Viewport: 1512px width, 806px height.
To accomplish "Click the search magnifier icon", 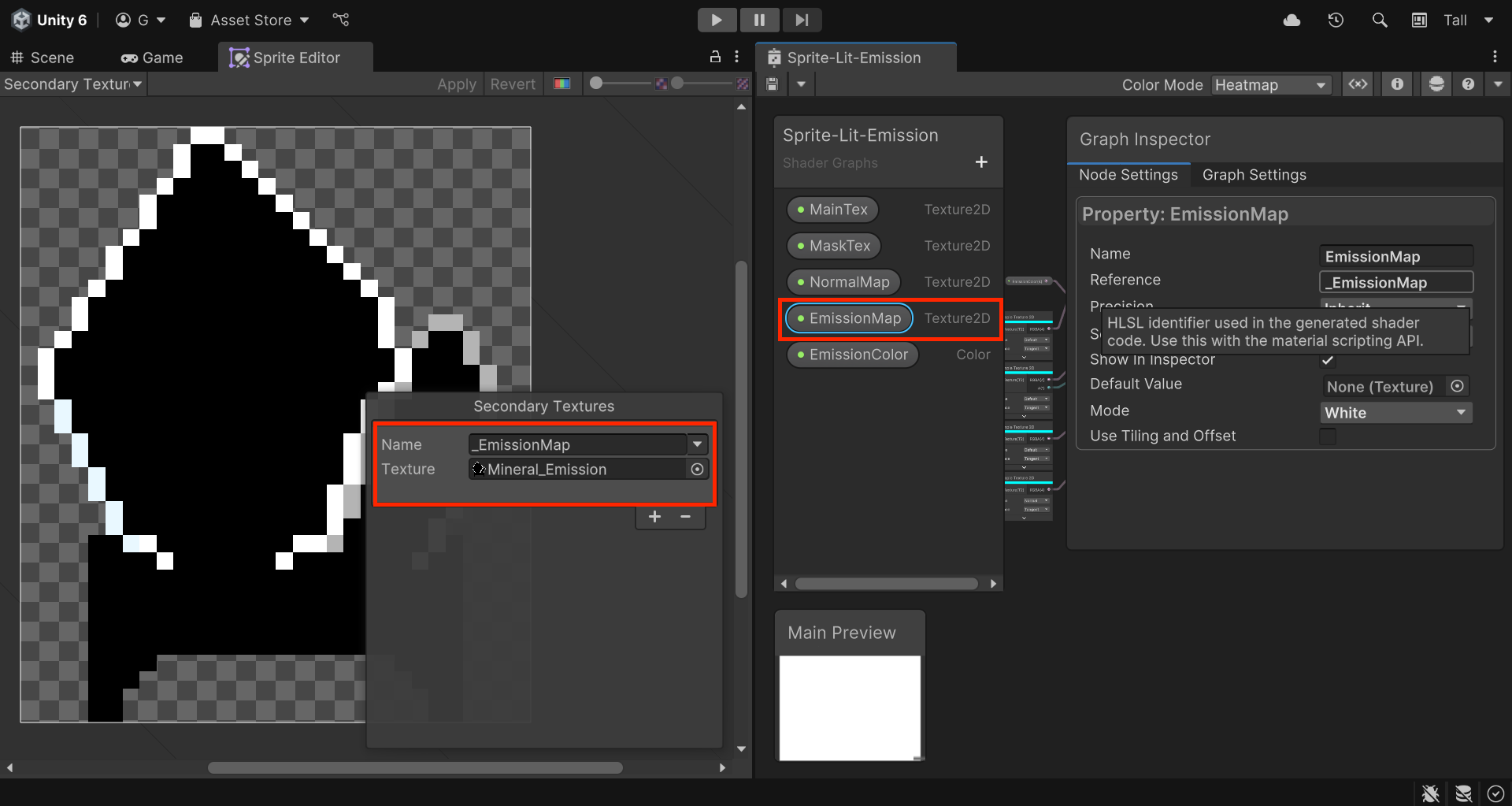I will click(1379, 20).
